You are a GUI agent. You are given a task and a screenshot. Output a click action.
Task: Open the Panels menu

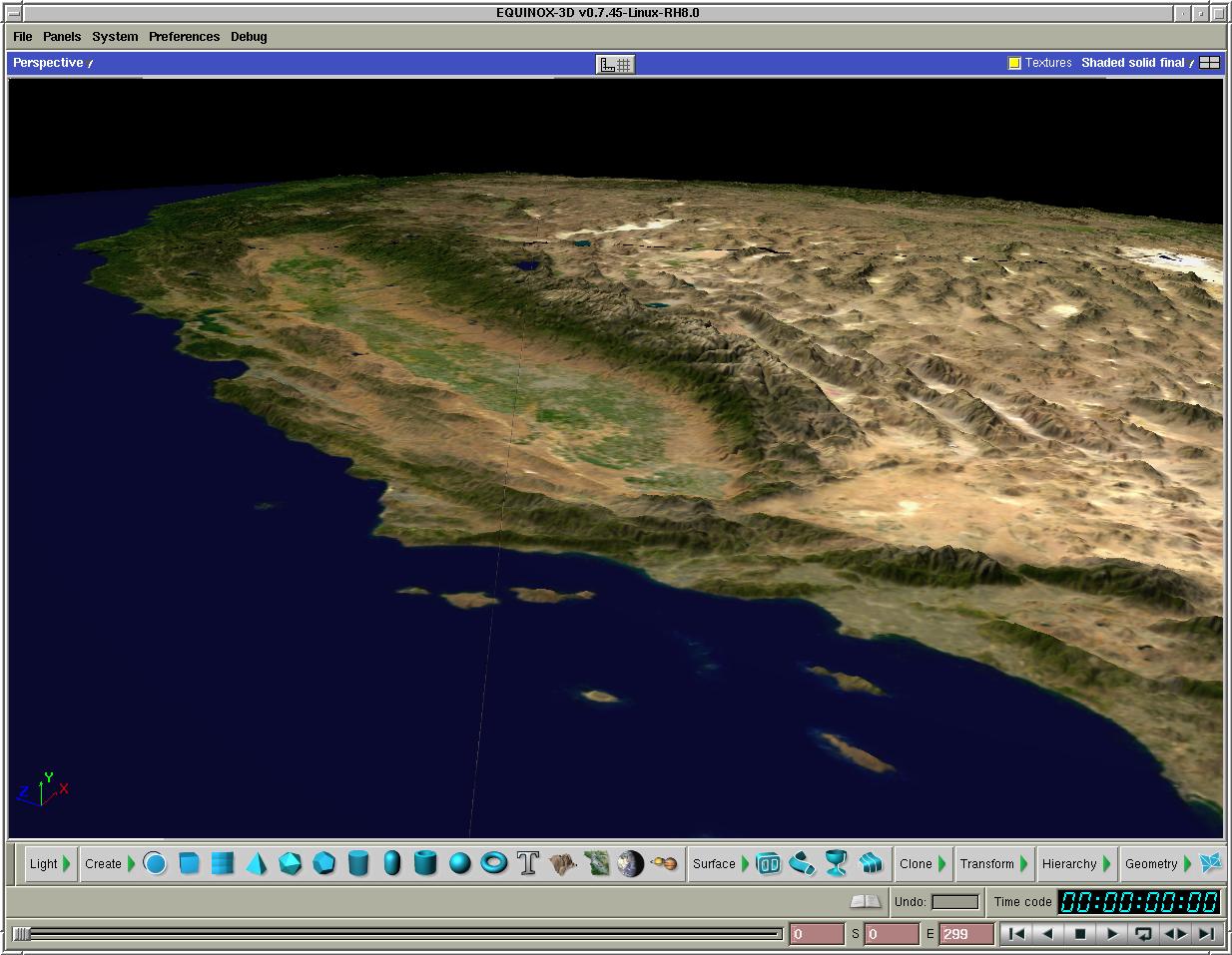click(62, 36)
